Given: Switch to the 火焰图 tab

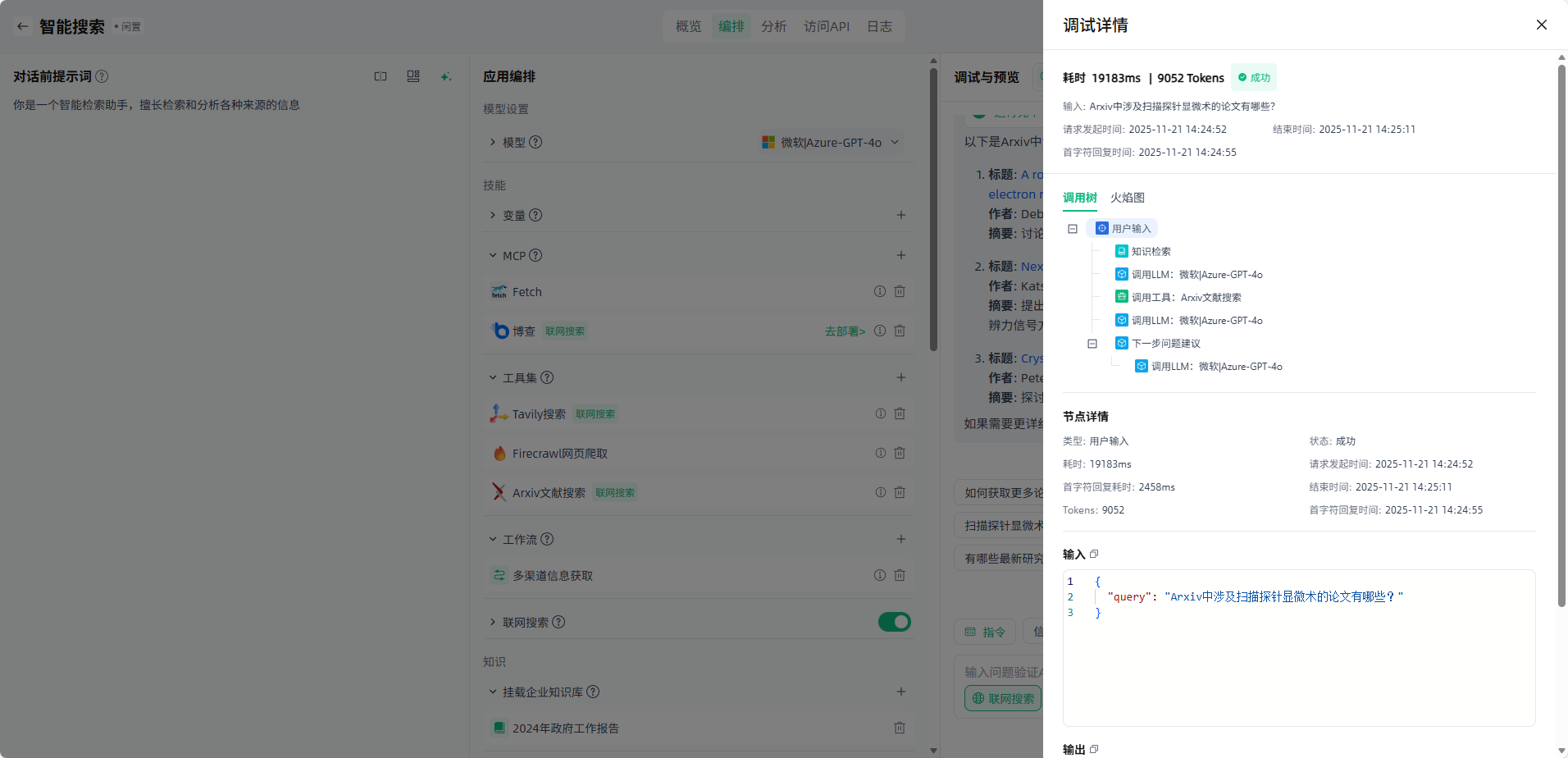Looking at the screenshot, I should click(1127, 198).
